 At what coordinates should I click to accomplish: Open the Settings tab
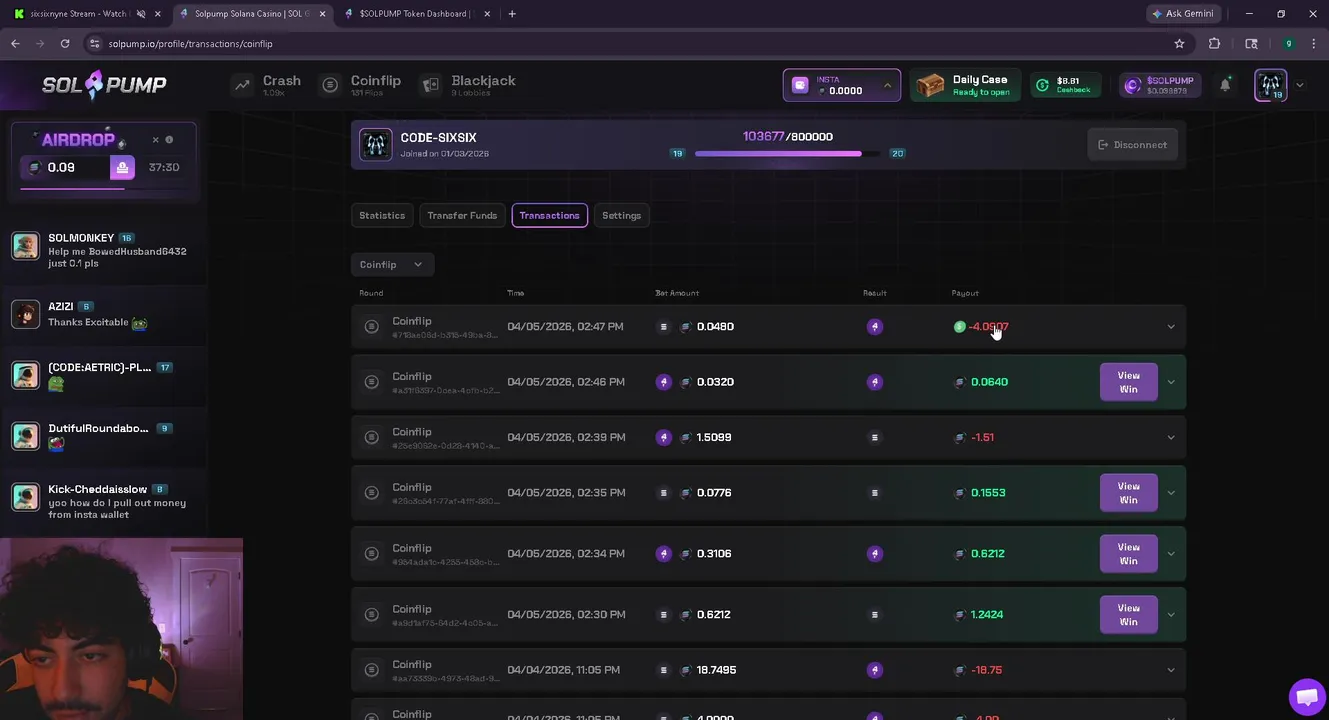pos(621,215)
